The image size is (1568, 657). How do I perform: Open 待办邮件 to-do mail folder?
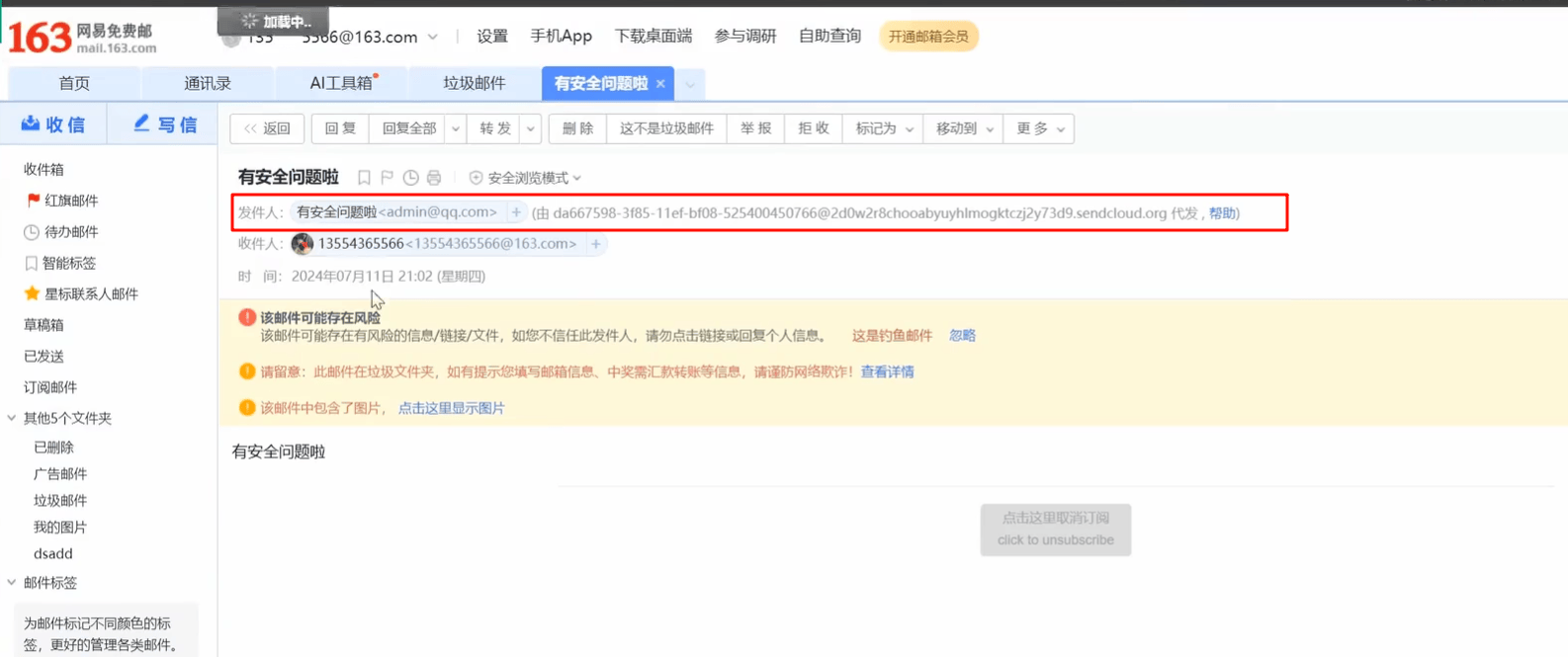pos(61,232)
